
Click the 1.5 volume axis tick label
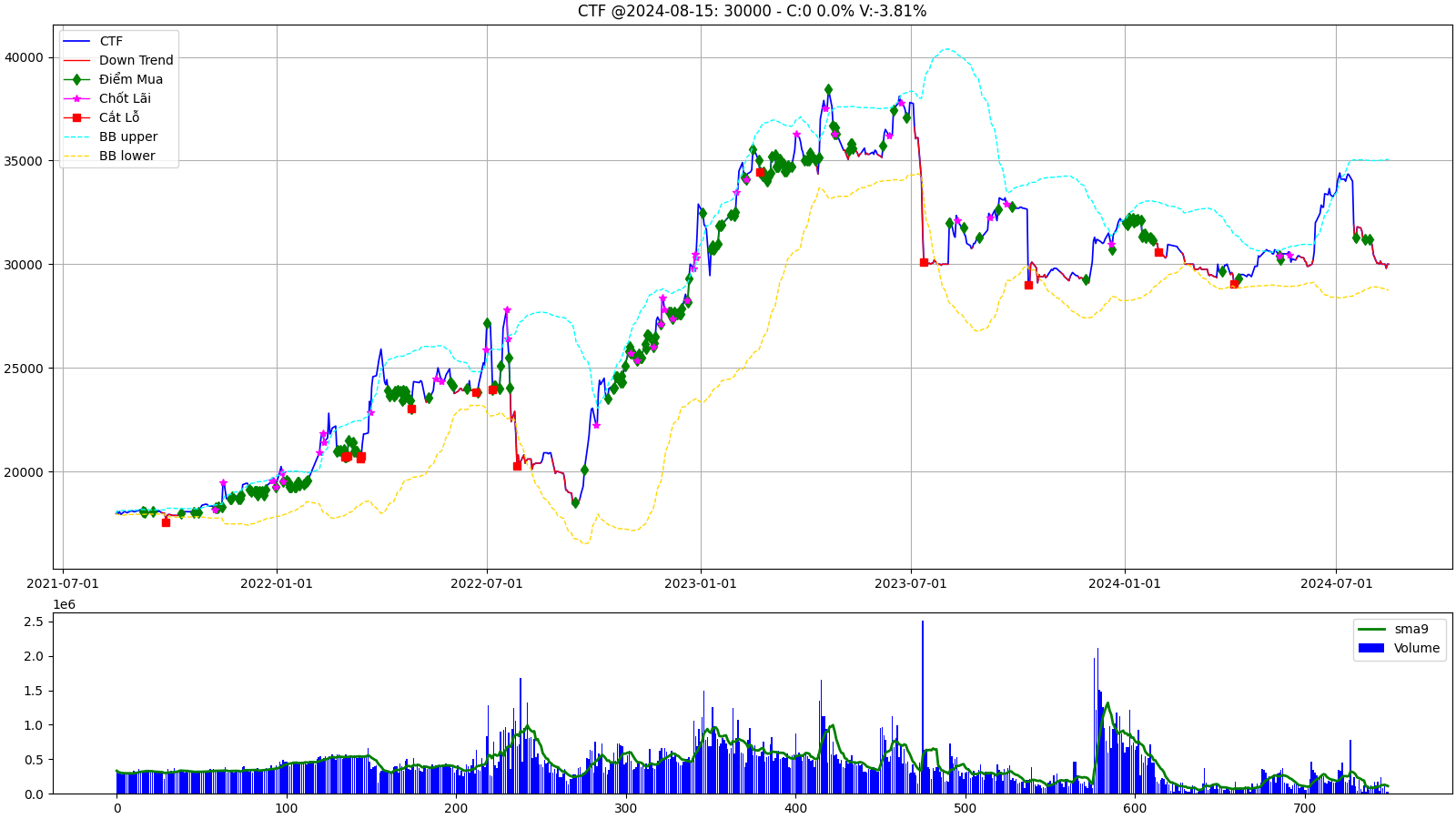click(x=34, y=691)
